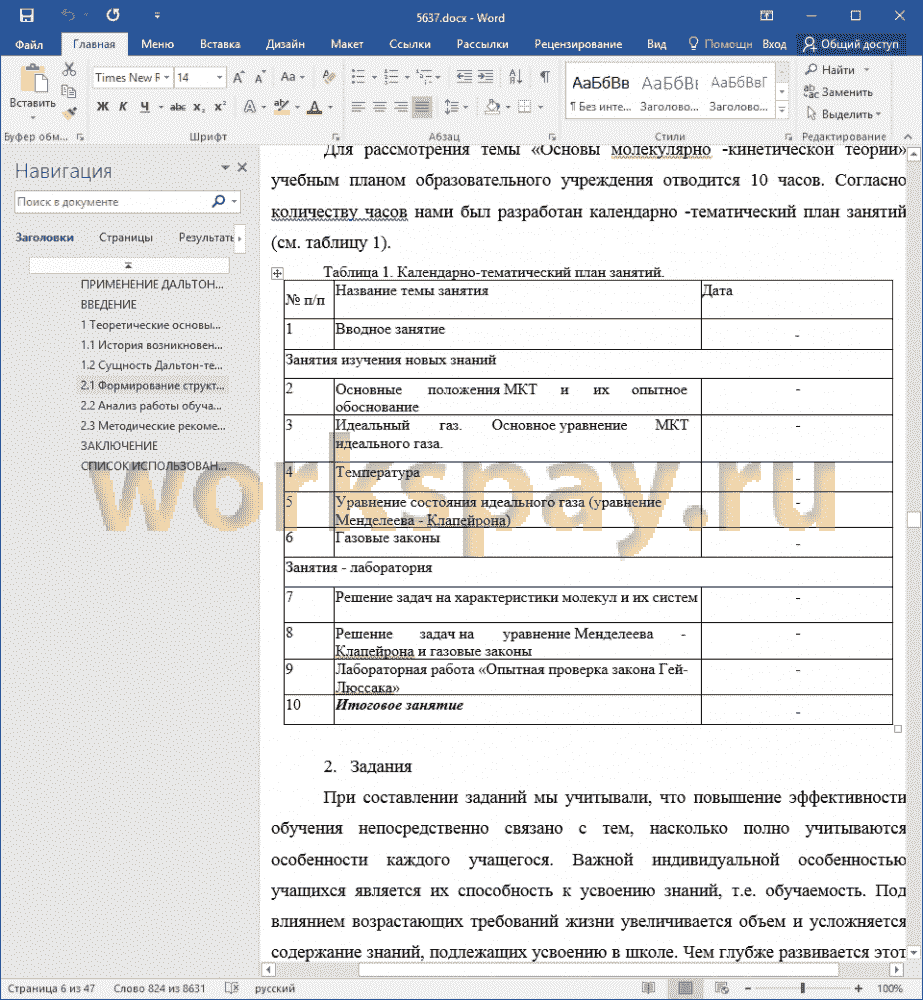The image size is (923, 1000).
Task: Open text effects with the outlined A
Action: pyautogui.click(x=249, y=107)
